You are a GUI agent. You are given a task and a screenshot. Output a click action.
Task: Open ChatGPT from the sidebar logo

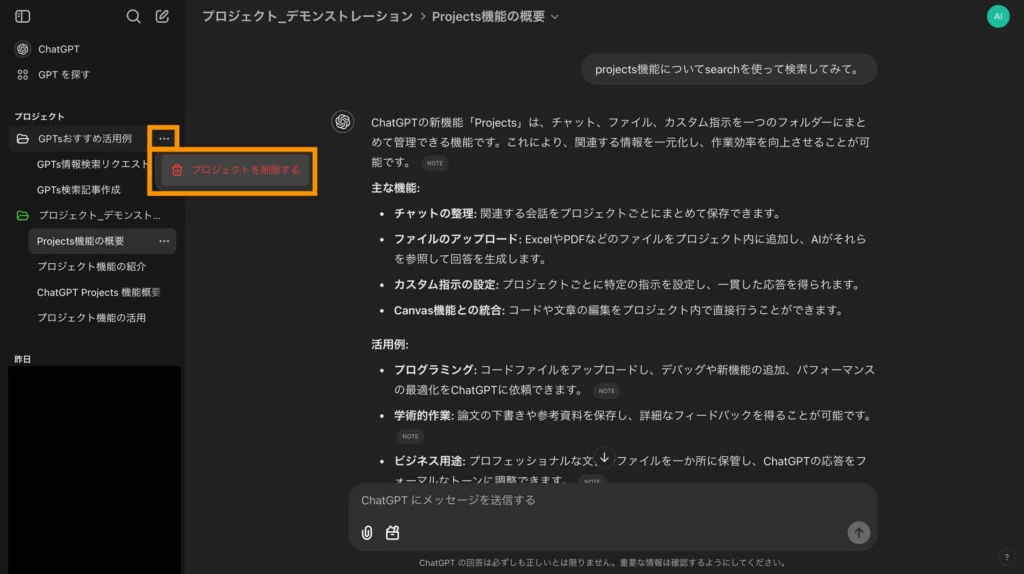click(23, 49)
